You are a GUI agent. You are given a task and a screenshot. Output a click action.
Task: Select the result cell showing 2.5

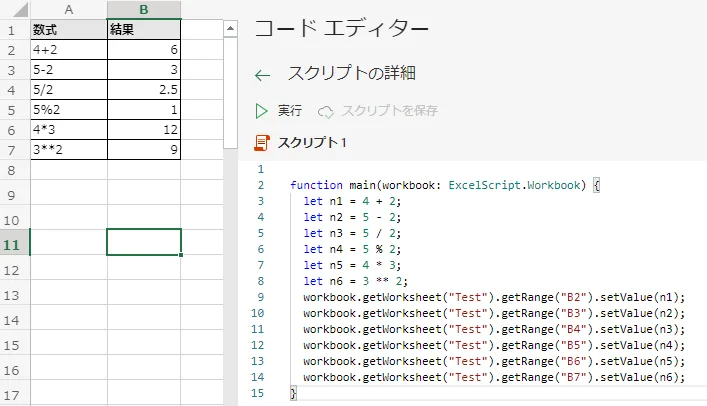(144, 89)
